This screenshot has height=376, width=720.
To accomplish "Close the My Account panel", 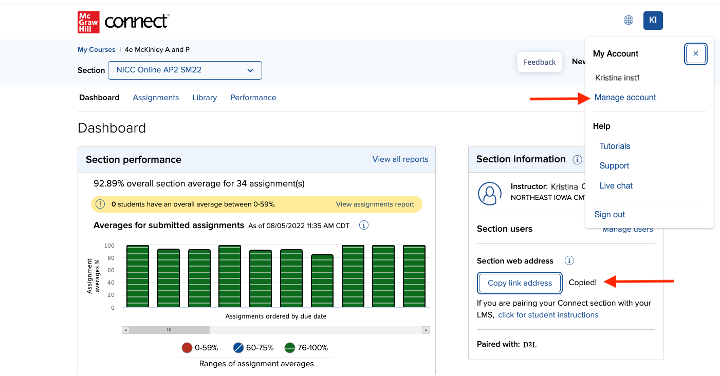I will 695,54.
